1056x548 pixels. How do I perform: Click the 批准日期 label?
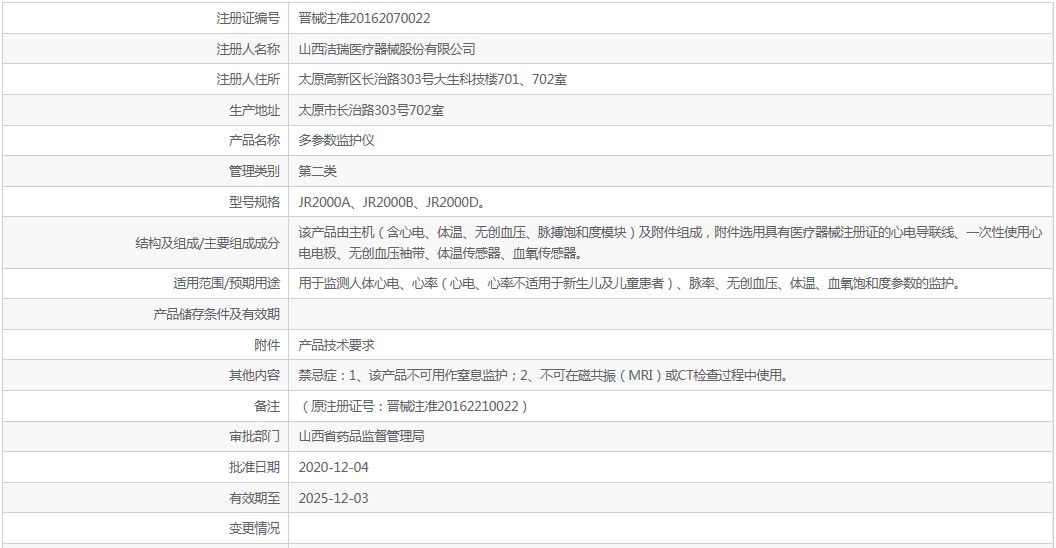point(255,467)
